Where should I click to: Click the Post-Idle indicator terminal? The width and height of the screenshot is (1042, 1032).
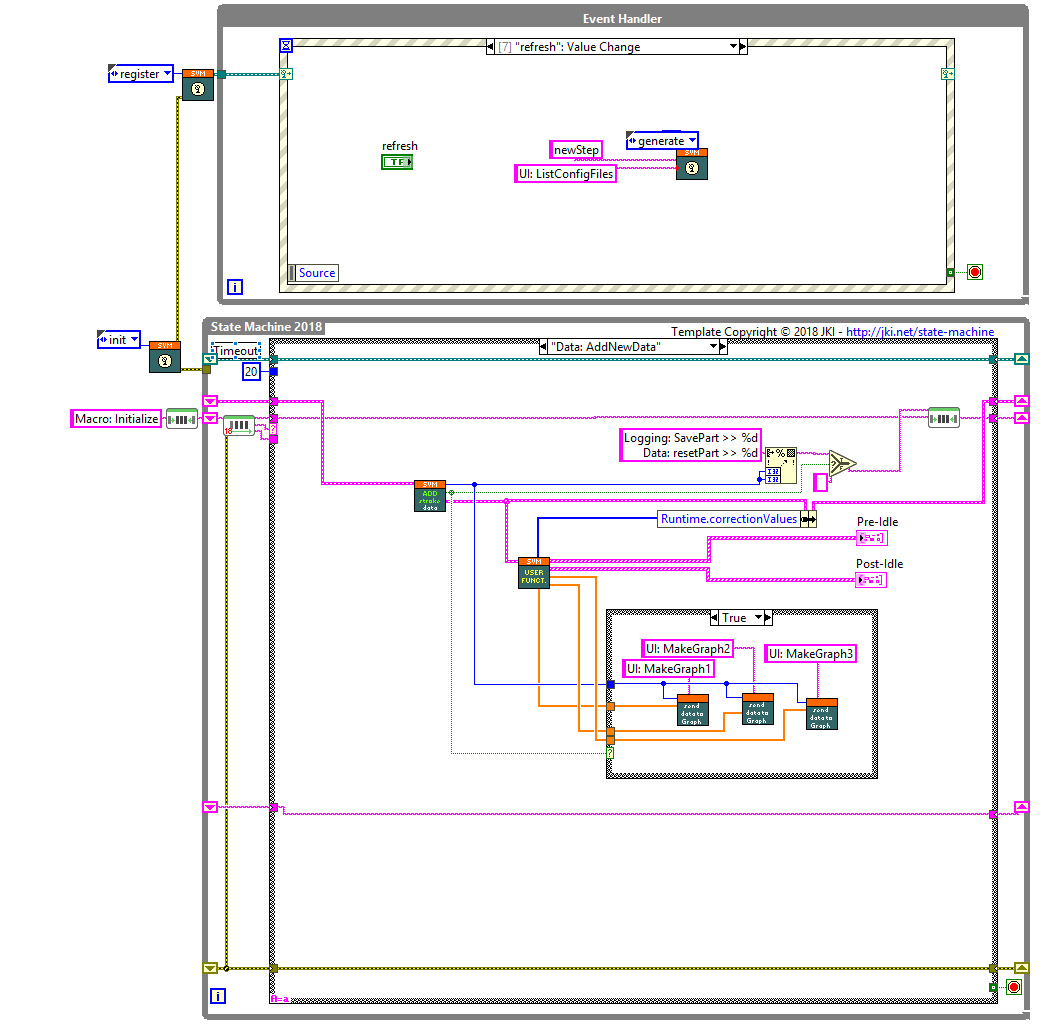(871, 580)
